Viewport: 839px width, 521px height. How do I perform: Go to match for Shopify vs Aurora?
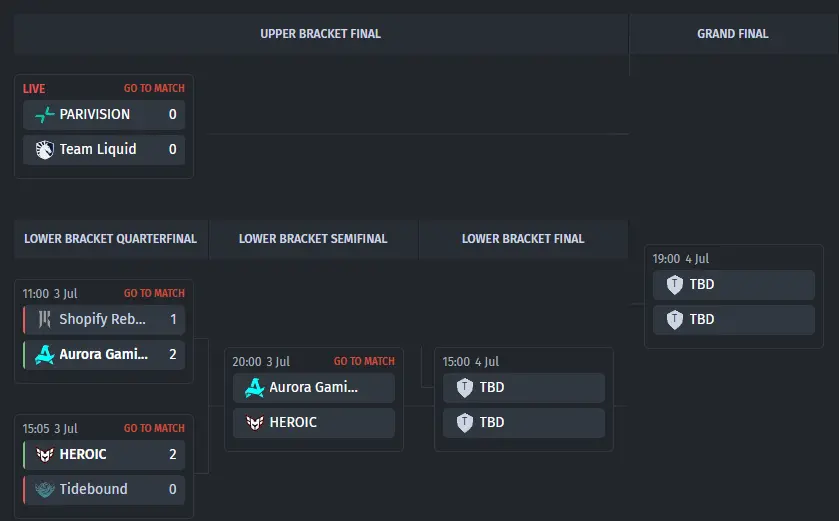154,293
